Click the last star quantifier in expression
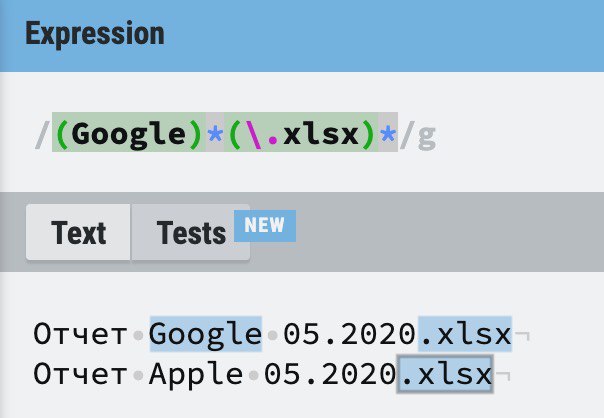 pos(388,132)
